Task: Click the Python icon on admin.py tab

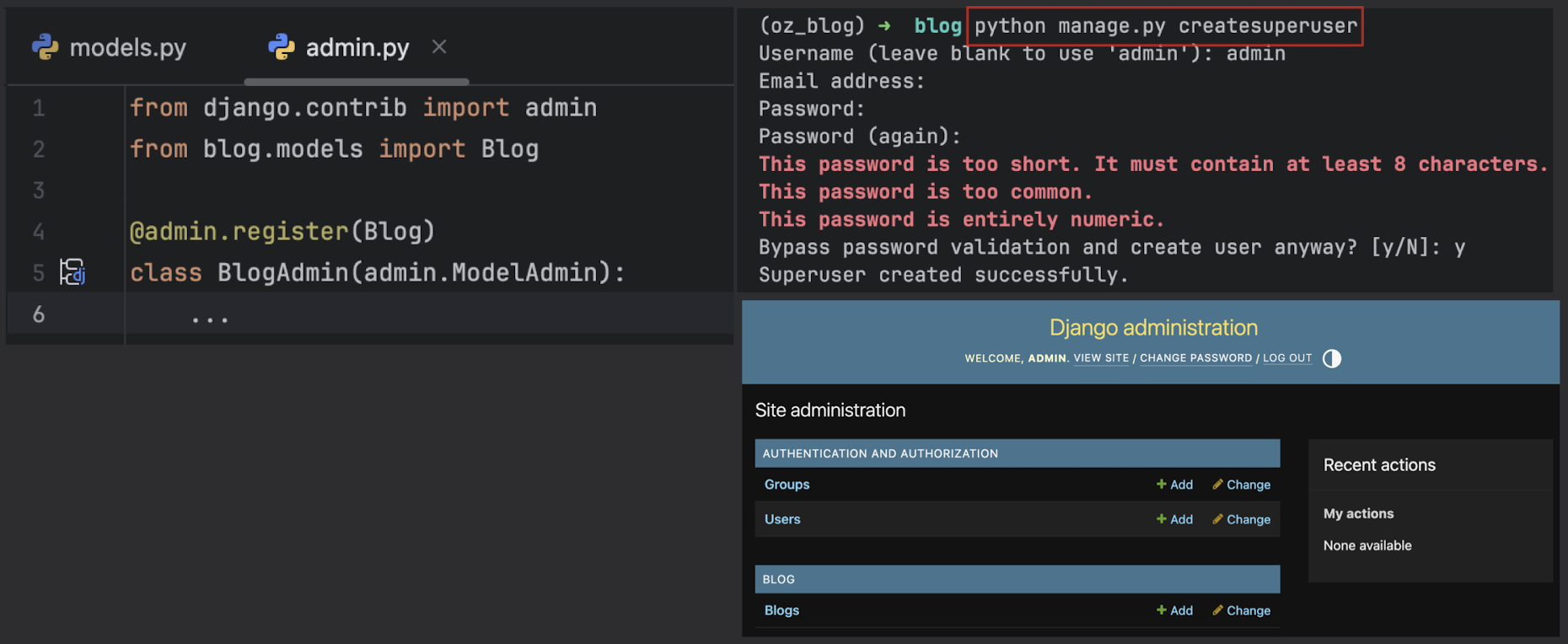Action: pyautogui.click(x=282, y=47)
